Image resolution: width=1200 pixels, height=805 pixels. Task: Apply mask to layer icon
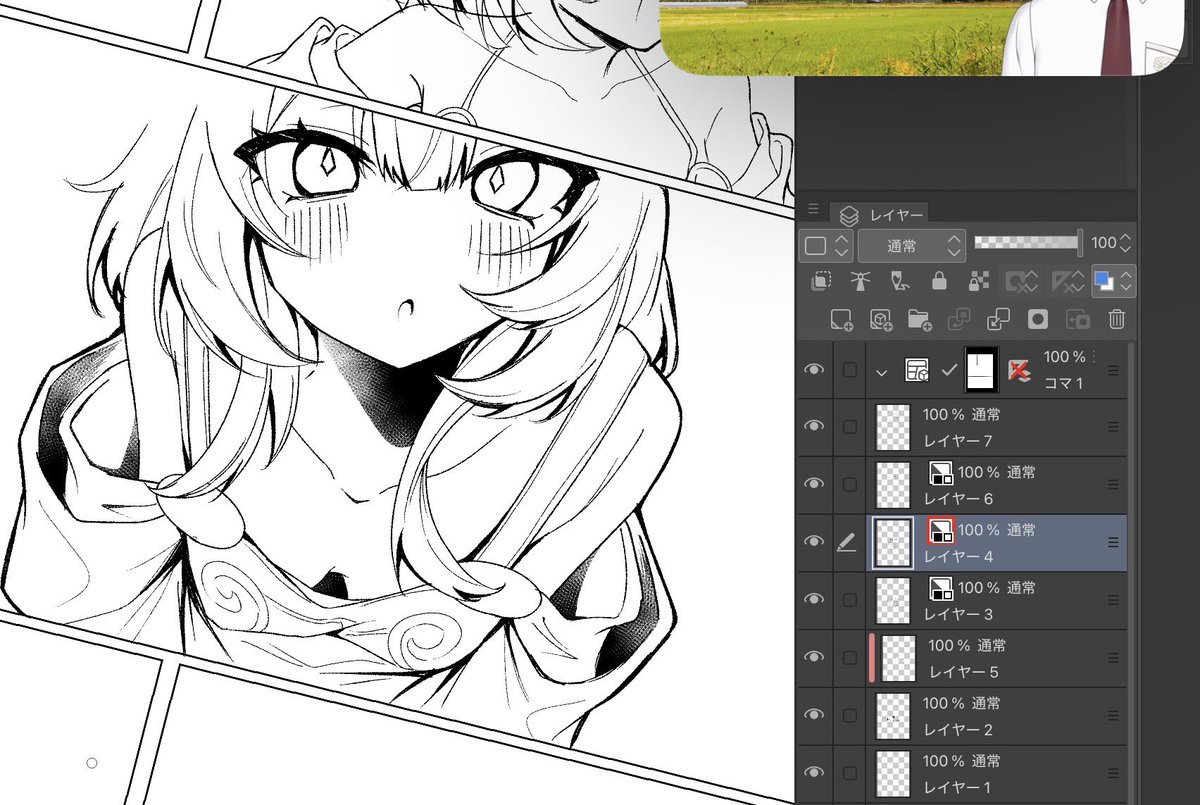point(1077,320)
